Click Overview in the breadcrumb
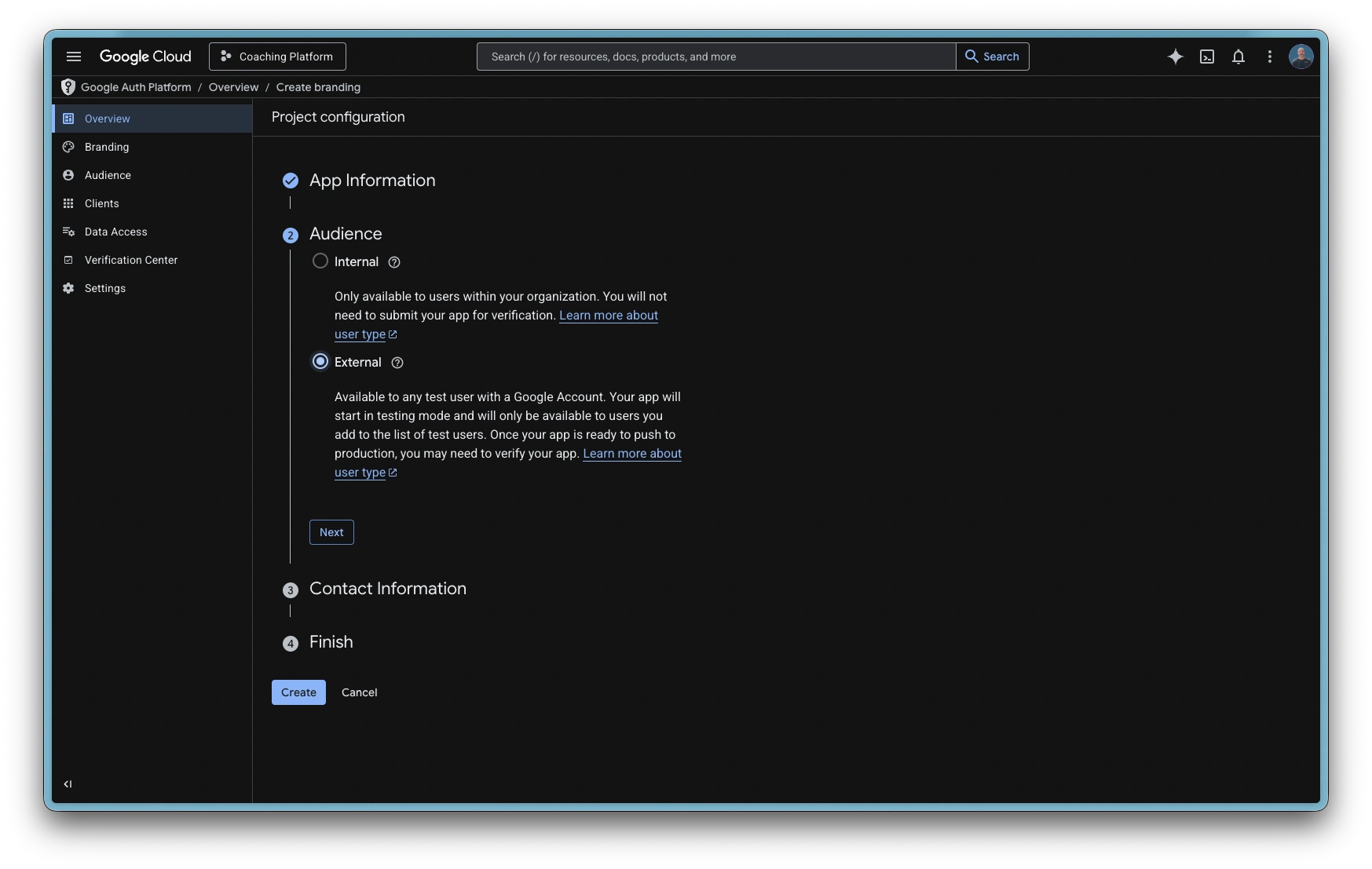The image size is (1372, 869). coord(233,87)
